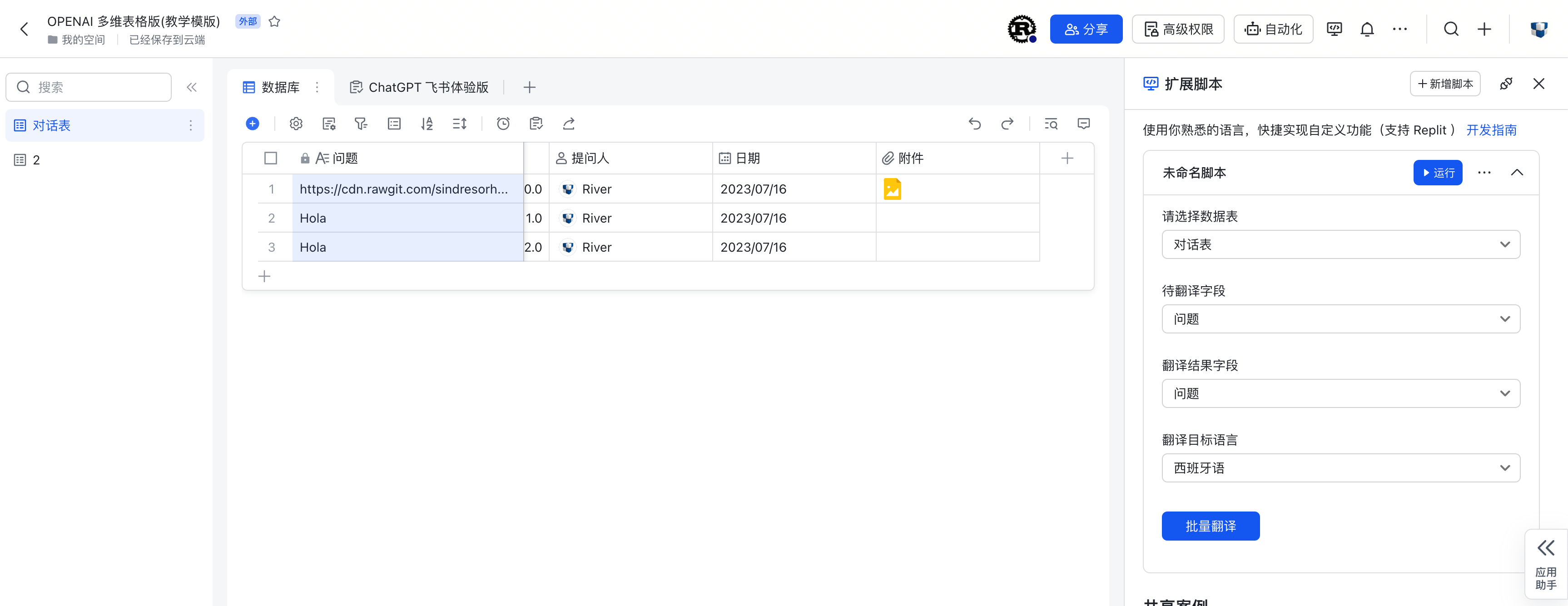1568x606 pixels.
Task: Open the 对话表 more options menu
Action: (x=190, y=125)
